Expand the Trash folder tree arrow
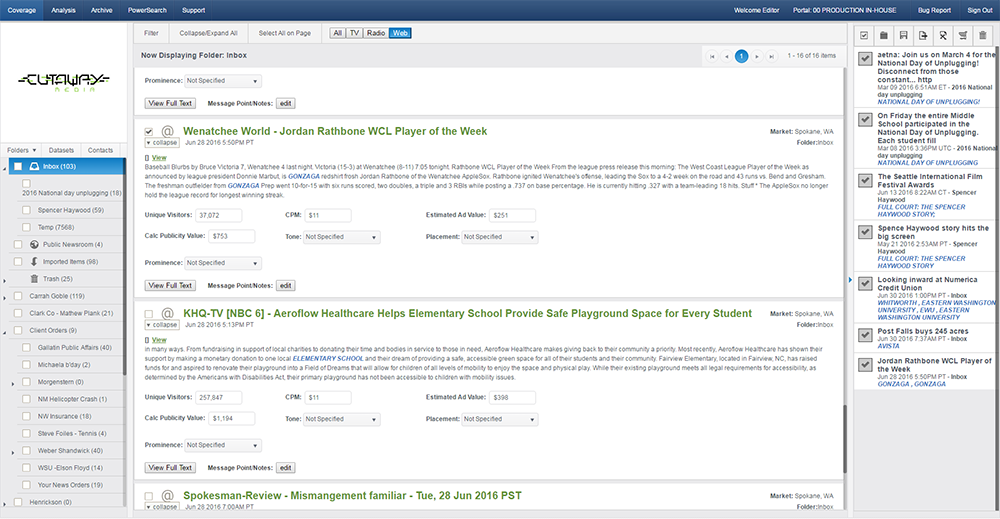The image size is (1000, 519). [5, 281]
